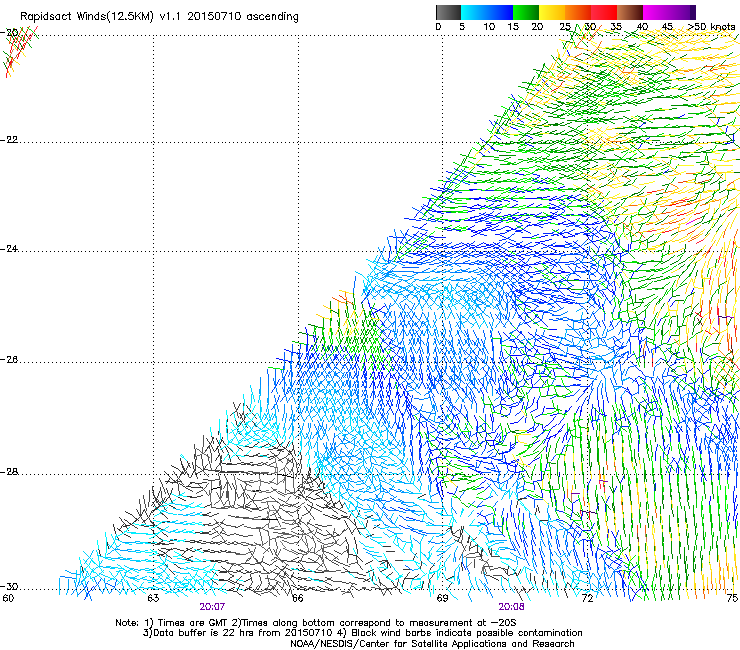Select the orange 25-30 knots legend segment
740x650 pixels.
tap(578, 12)
